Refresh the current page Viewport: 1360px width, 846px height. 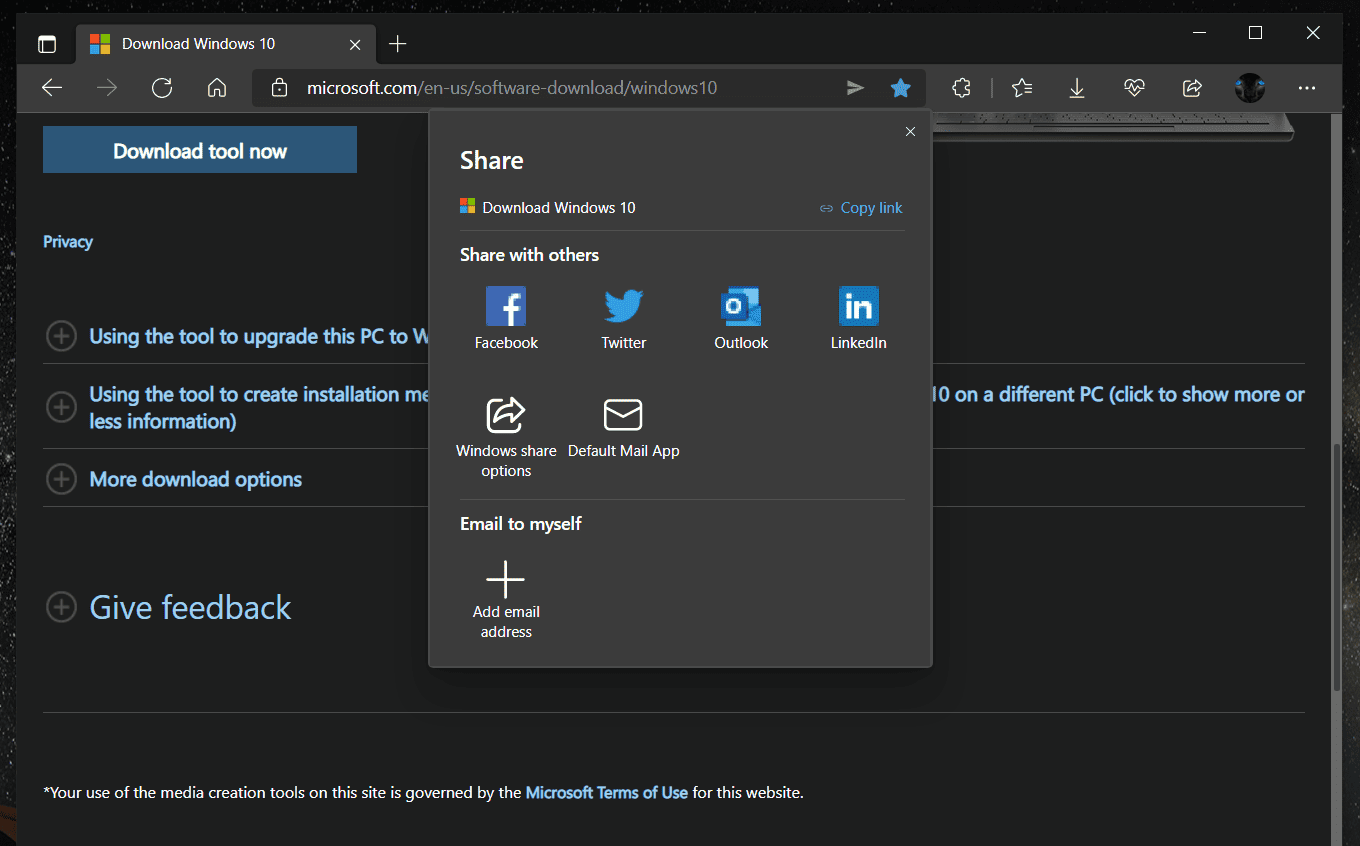162,88
